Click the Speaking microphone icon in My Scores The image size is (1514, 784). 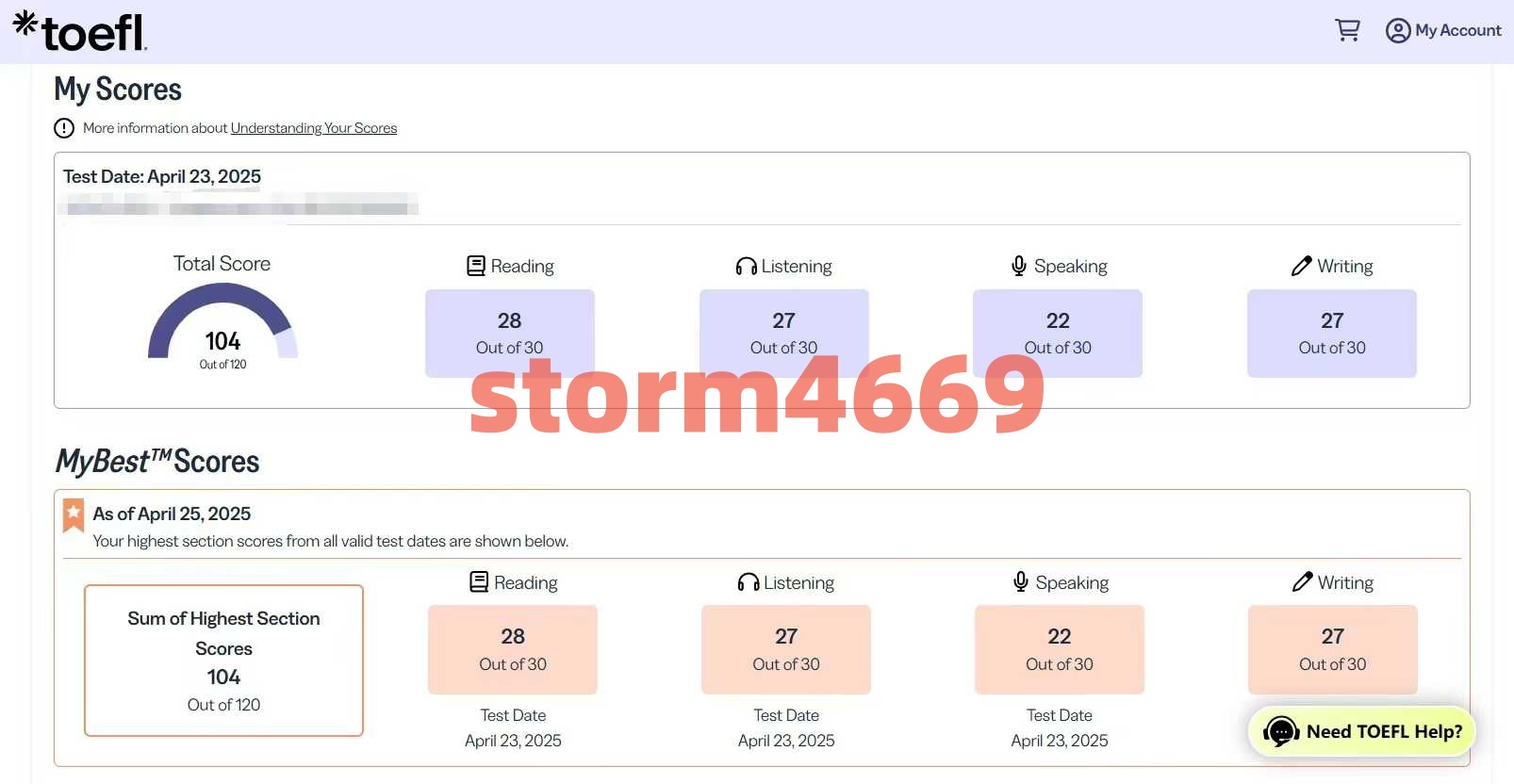point(1019,266)
